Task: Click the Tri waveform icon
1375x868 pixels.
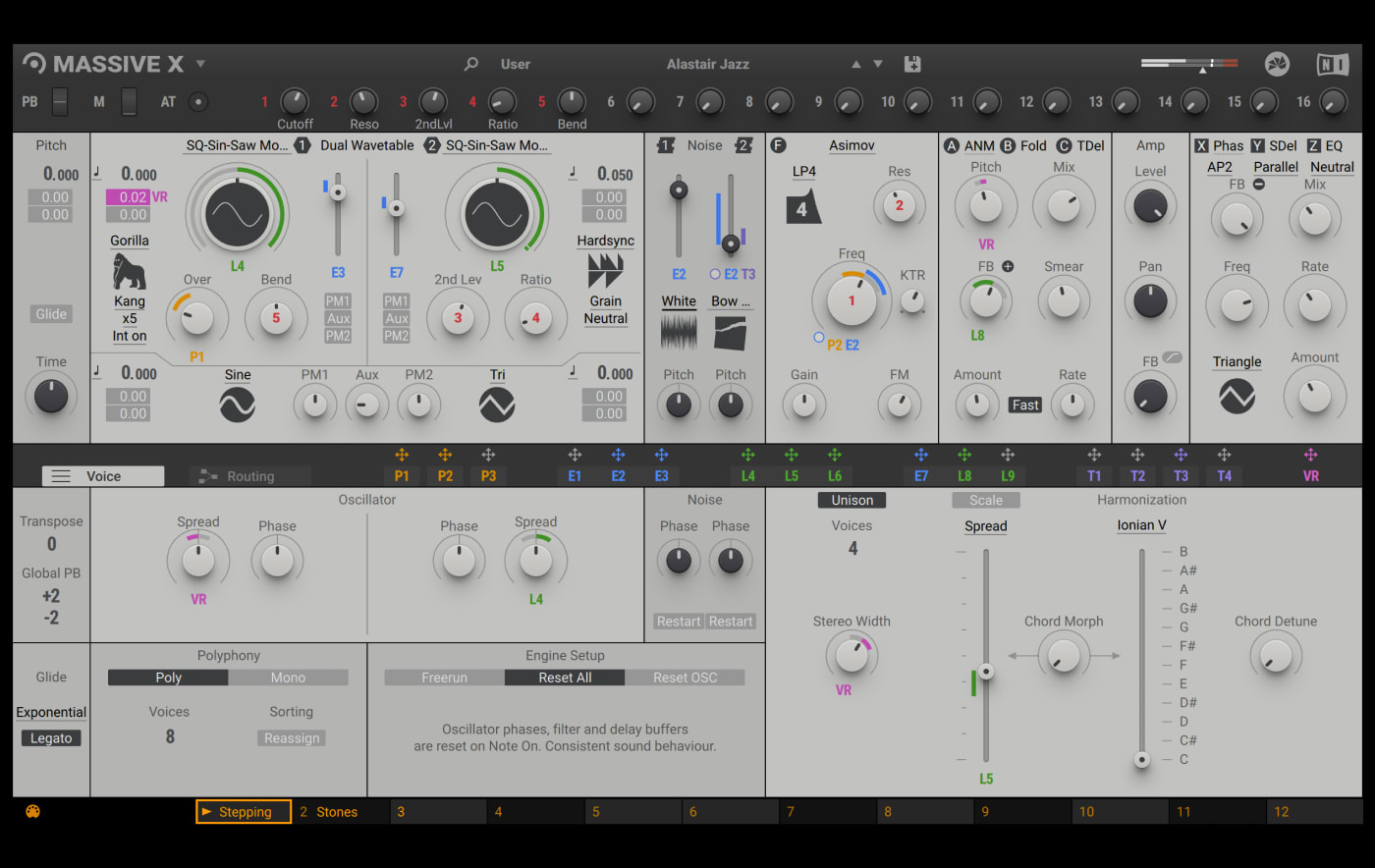Action: [x=497, y=404]
